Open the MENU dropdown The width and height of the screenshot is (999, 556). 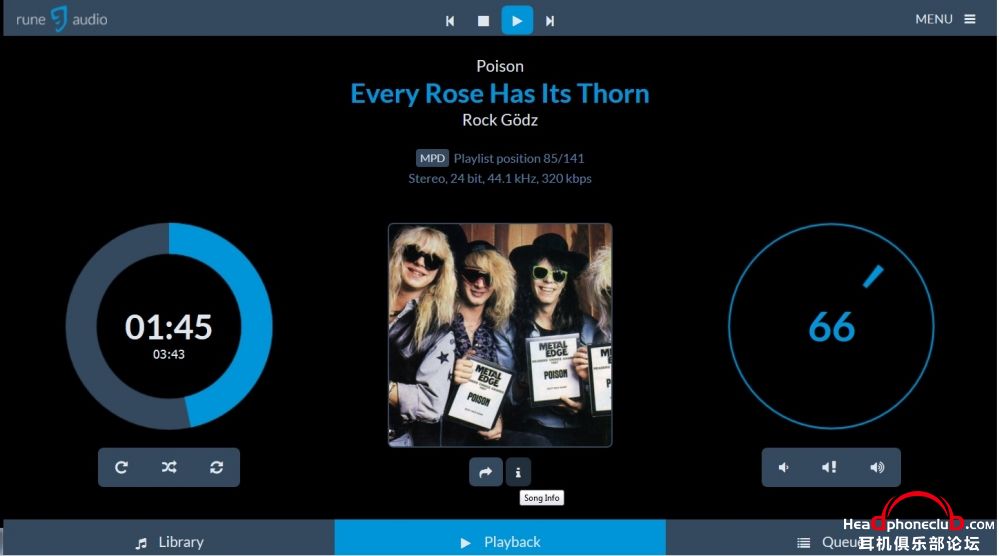coord(945,19)
